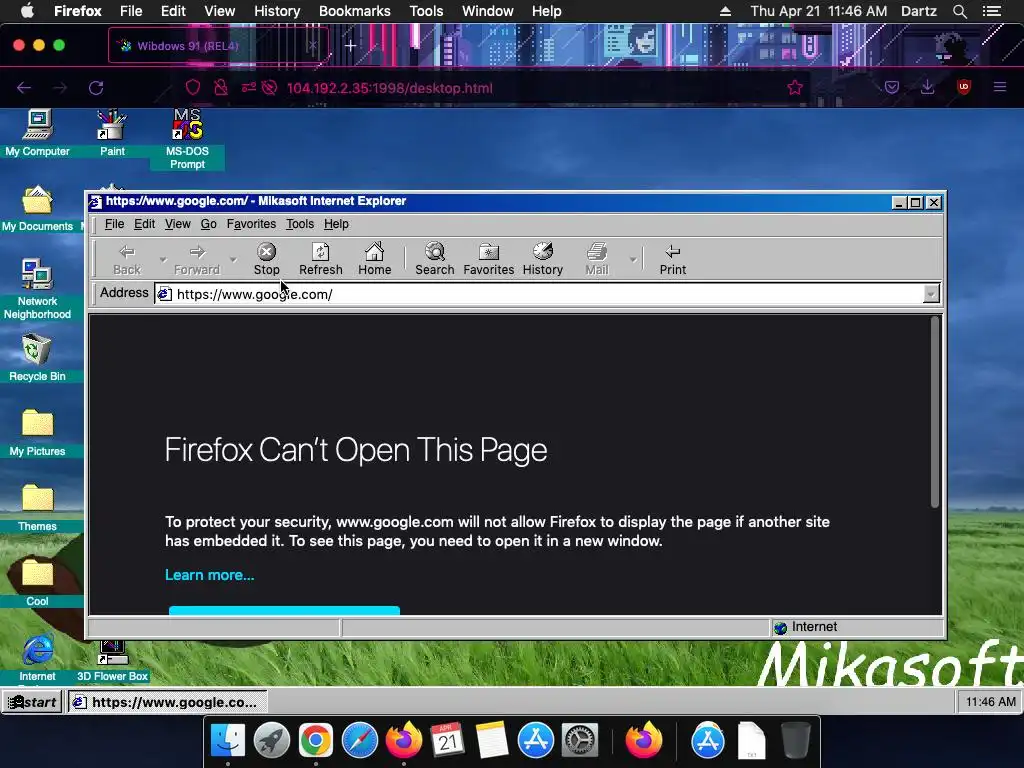Open the My Pictures folder
Screen dimensions: 1024x768
[x=37, y=432]
